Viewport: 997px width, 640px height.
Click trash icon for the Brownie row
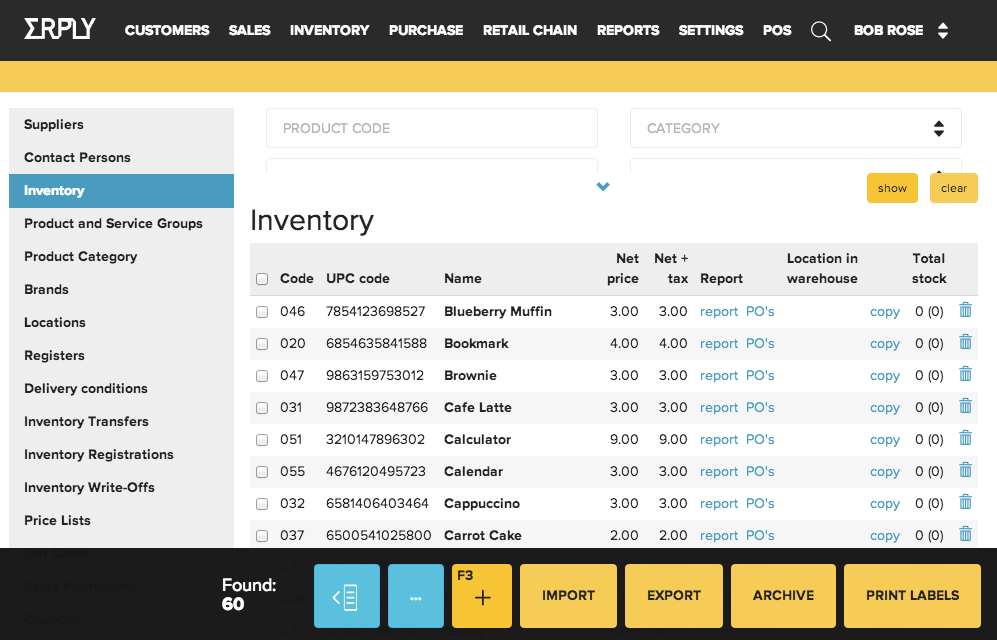[965, 375]
